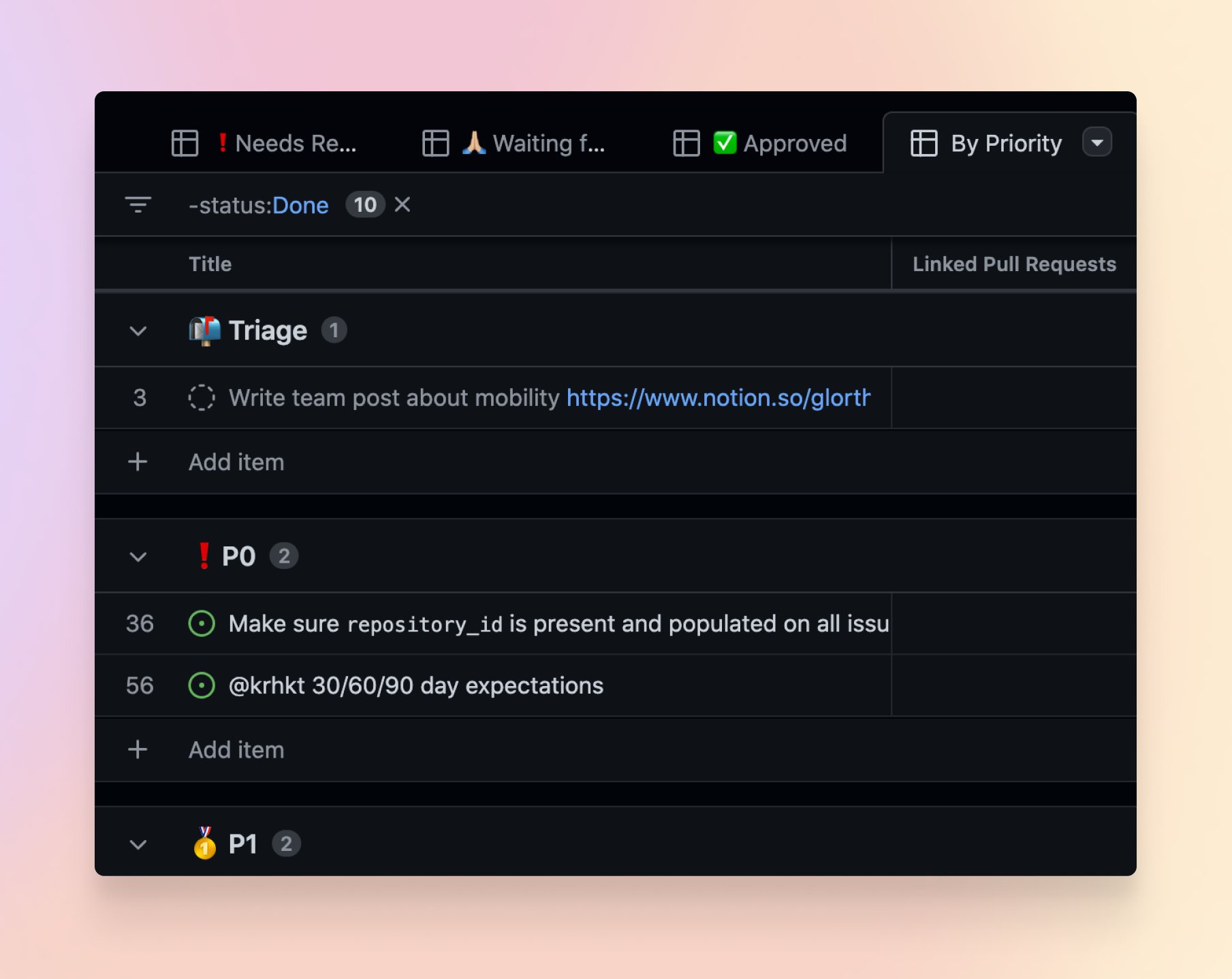Click the open issue icon on row 36
The width and height of the screenshot is (1232, 979).
point(202,623)
